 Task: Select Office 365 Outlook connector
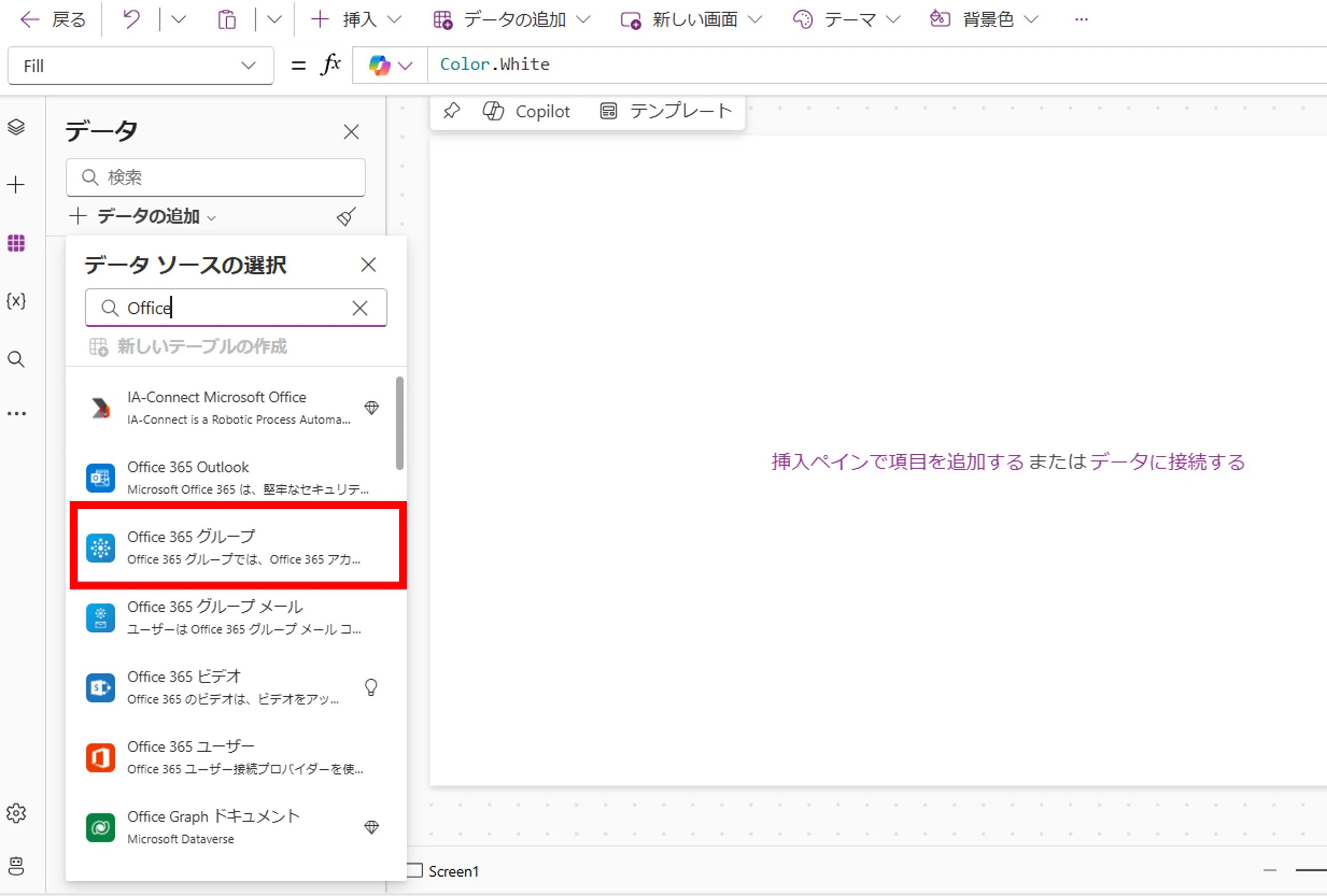coord(236,478)
